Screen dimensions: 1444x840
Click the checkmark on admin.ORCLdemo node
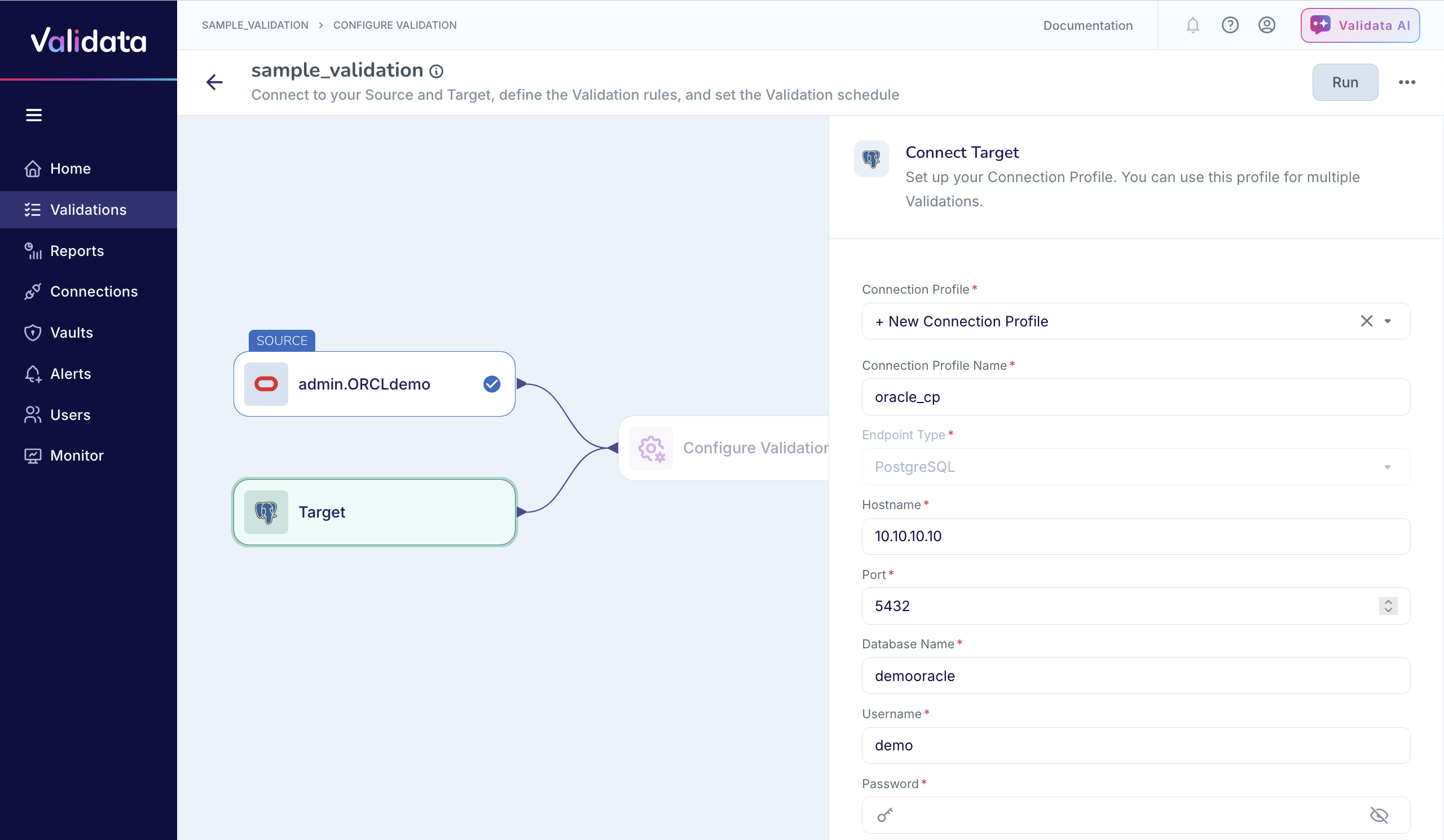pyautogui.click(x=491, y=384)
